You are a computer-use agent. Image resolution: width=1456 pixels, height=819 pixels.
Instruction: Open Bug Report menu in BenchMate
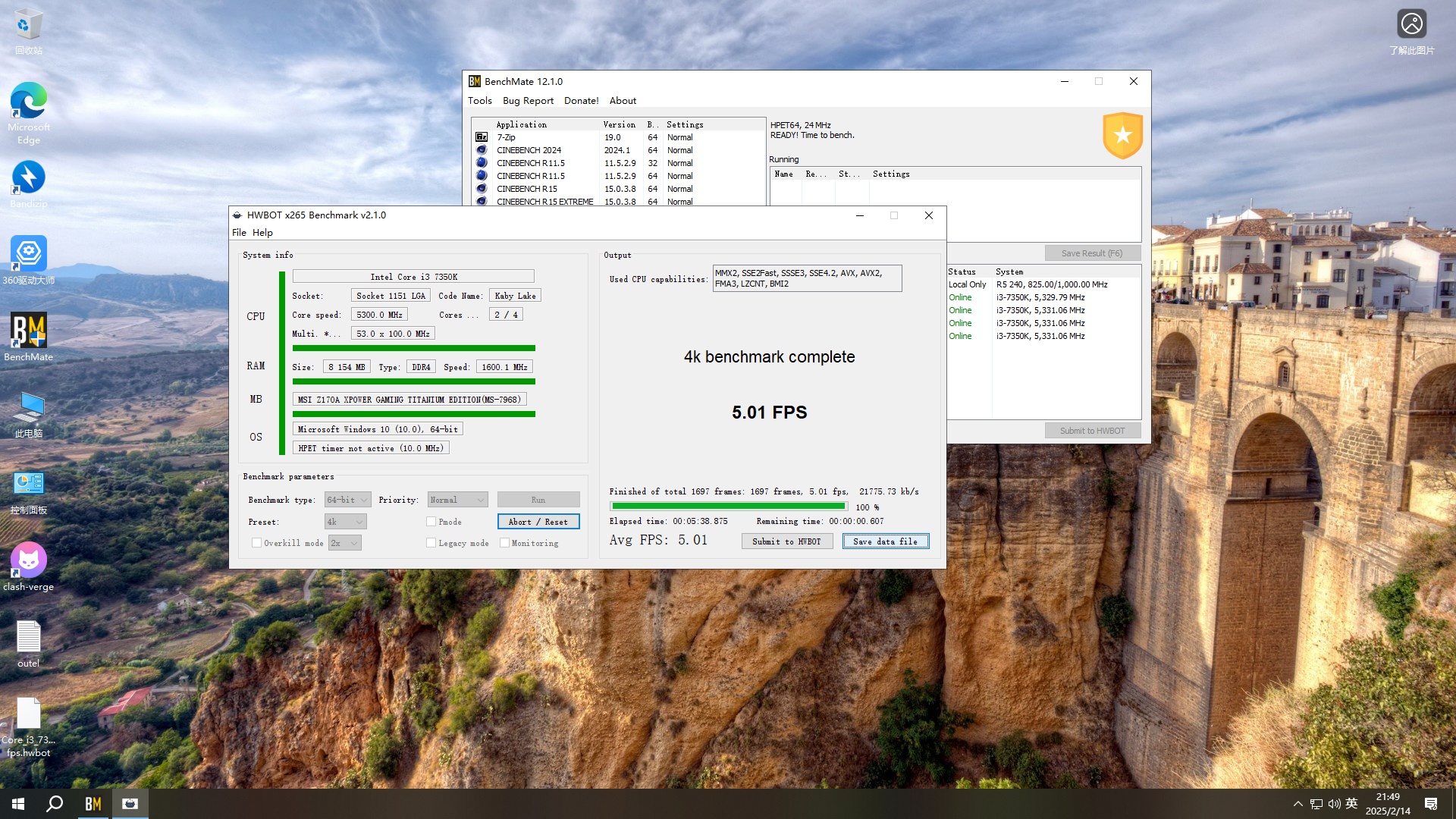pyautogui.click(x=528, y=101)
